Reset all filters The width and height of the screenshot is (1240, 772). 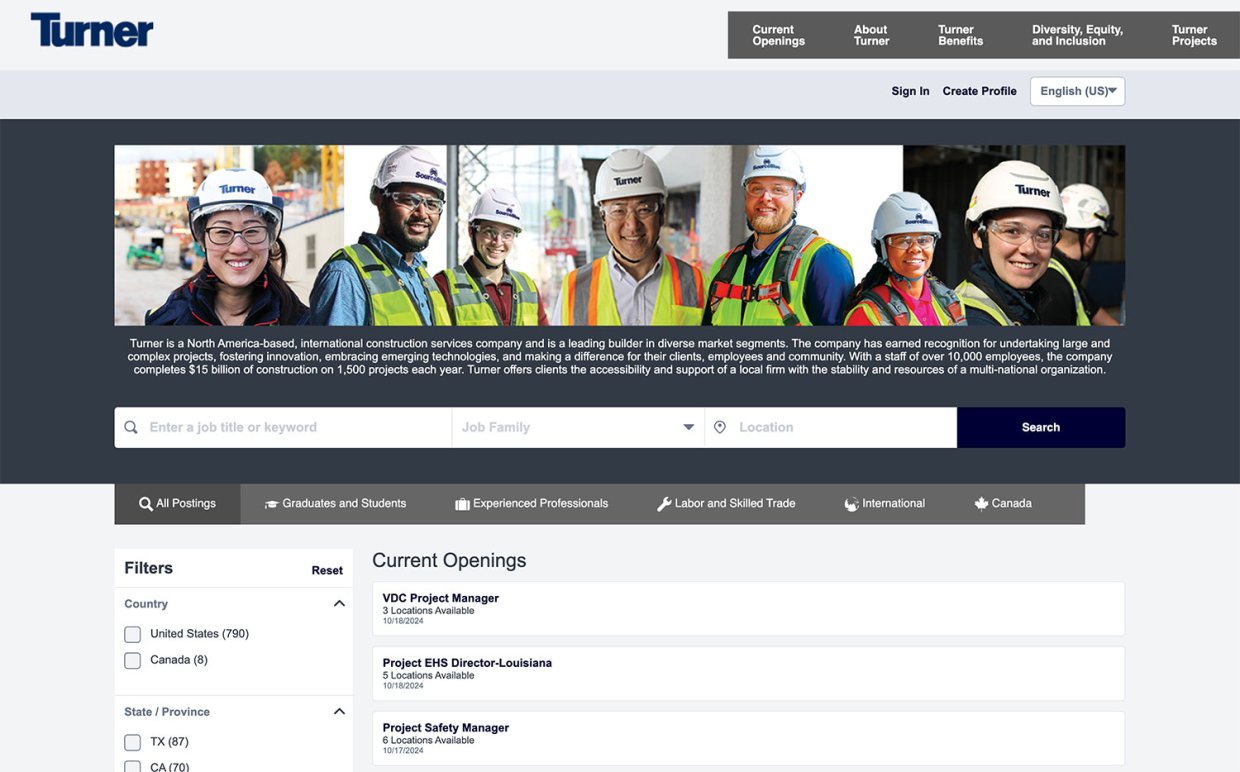click(x=327, y=570)
